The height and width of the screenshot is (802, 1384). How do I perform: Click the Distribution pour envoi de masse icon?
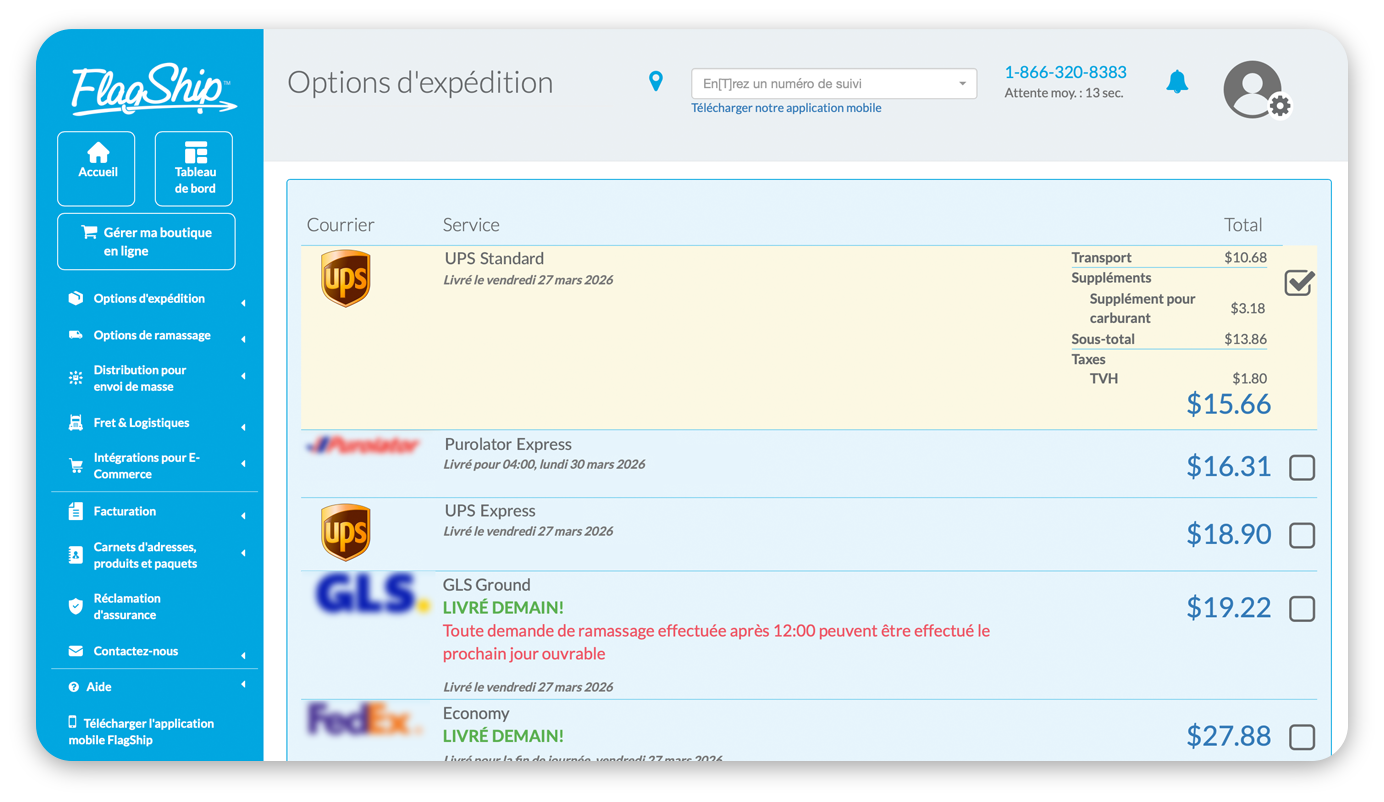click(76, 378)
